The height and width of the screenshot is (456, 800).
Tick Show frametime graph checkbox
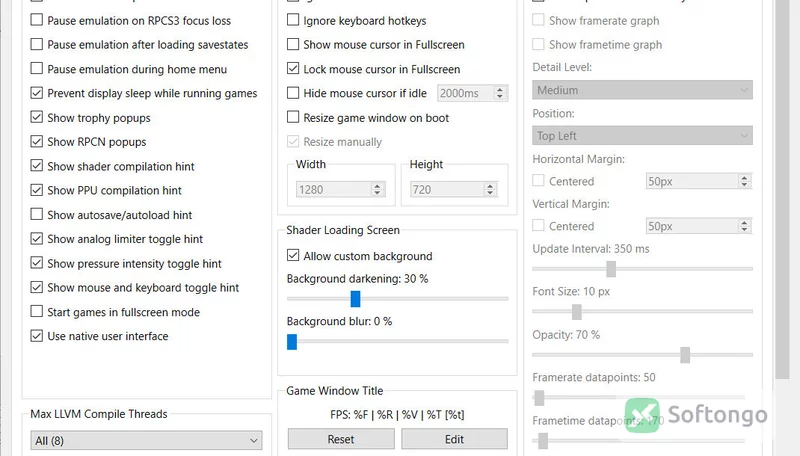(538, 44)
